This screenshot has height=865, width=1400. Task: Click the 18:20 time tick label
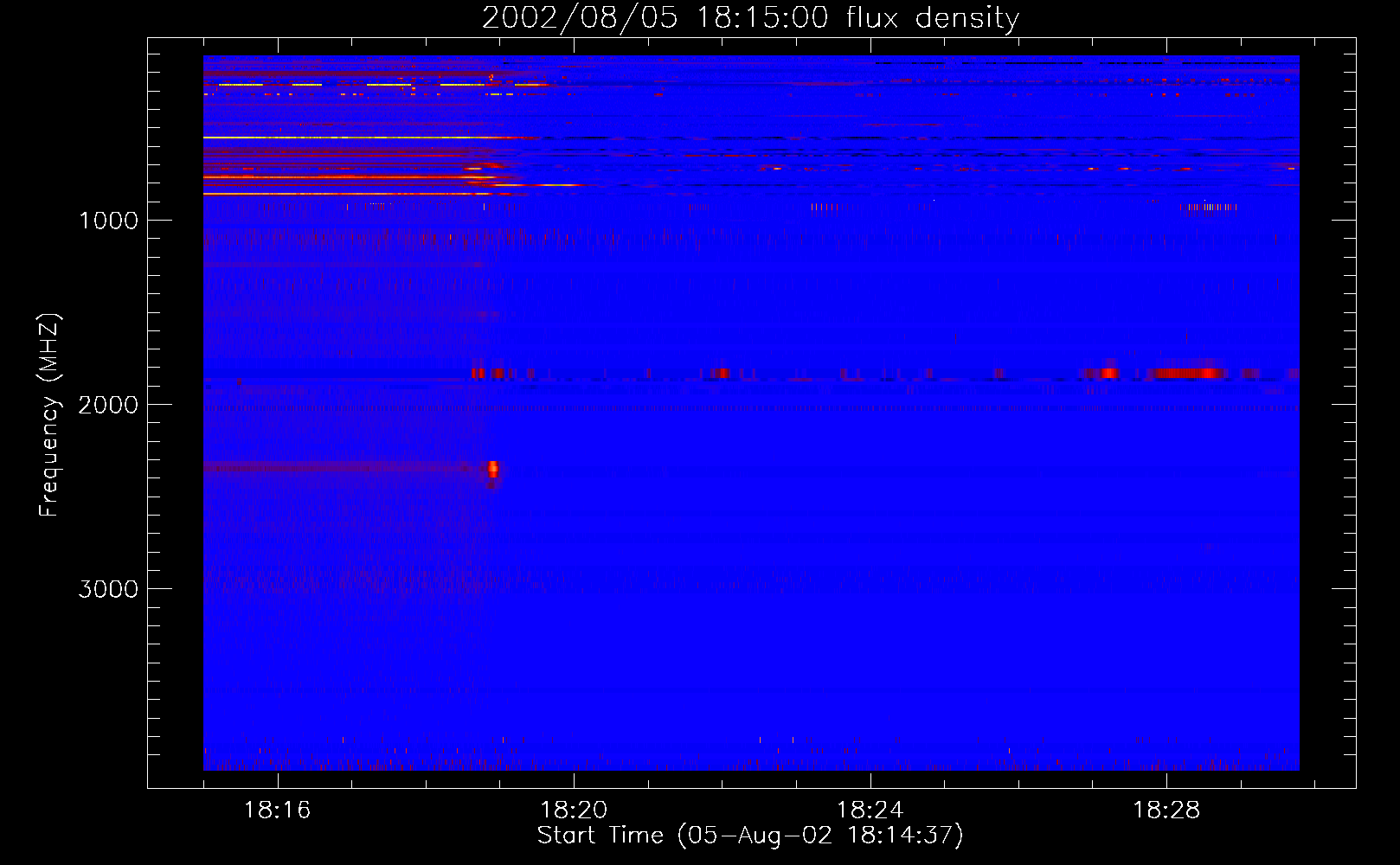pyautogui.click(x=574, y=810)
